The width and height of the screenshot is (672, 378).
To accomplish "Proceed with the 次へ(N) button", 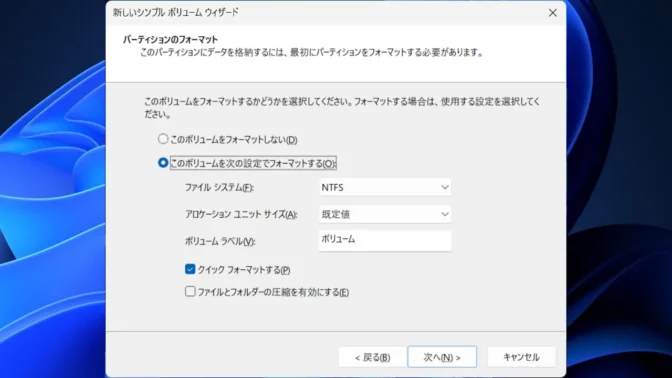I will [442, 357].
